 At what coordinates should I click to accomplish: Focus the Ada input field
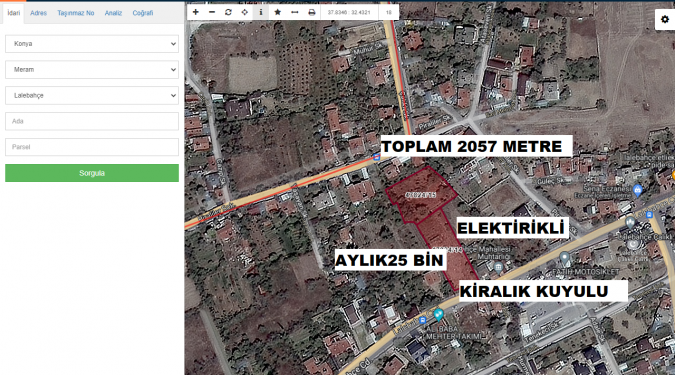click(x=92, y=121)
